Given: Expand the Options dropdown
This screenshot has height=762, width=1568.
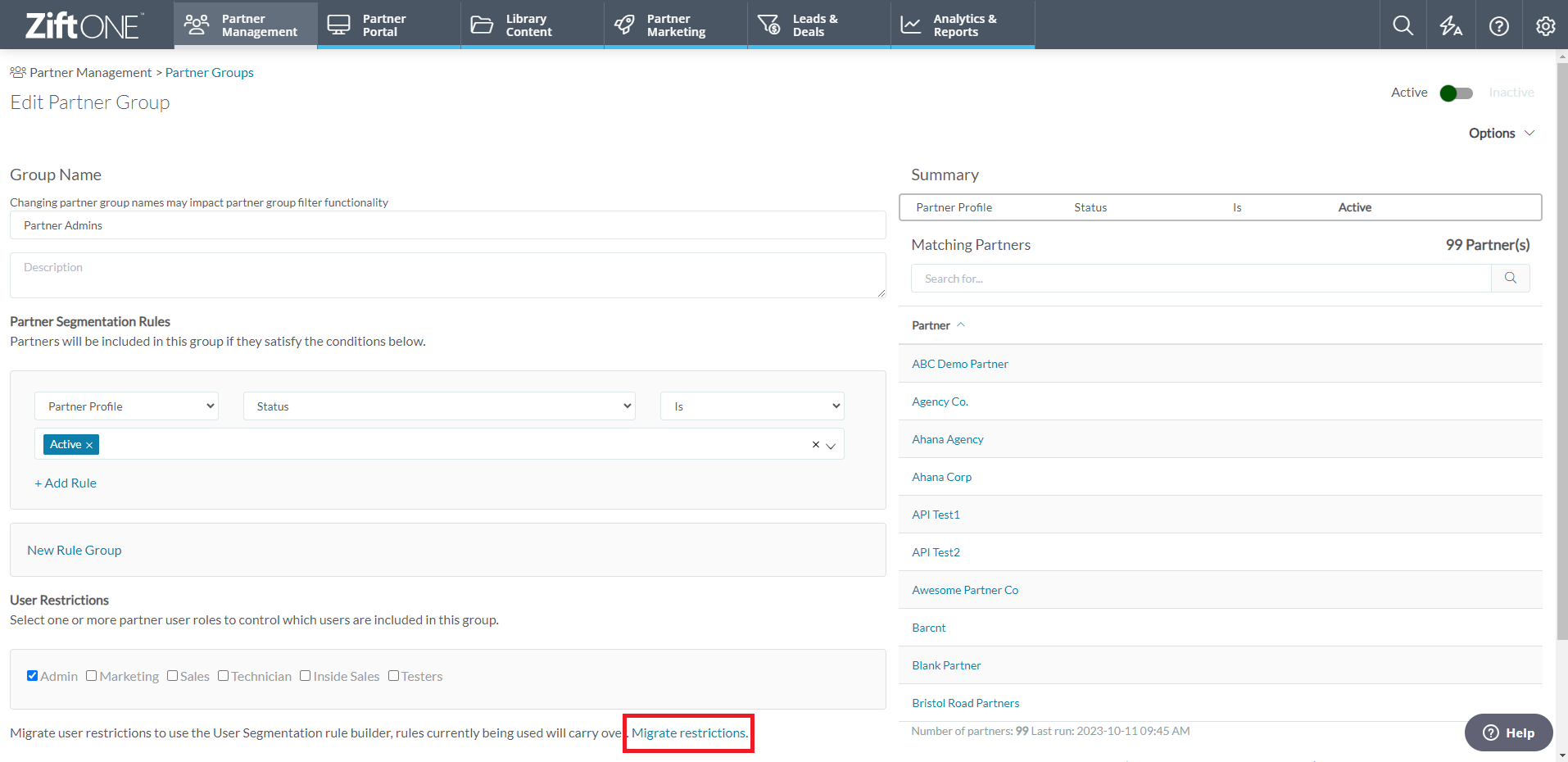Looking at the screenshot, I should click(1502, 134).
